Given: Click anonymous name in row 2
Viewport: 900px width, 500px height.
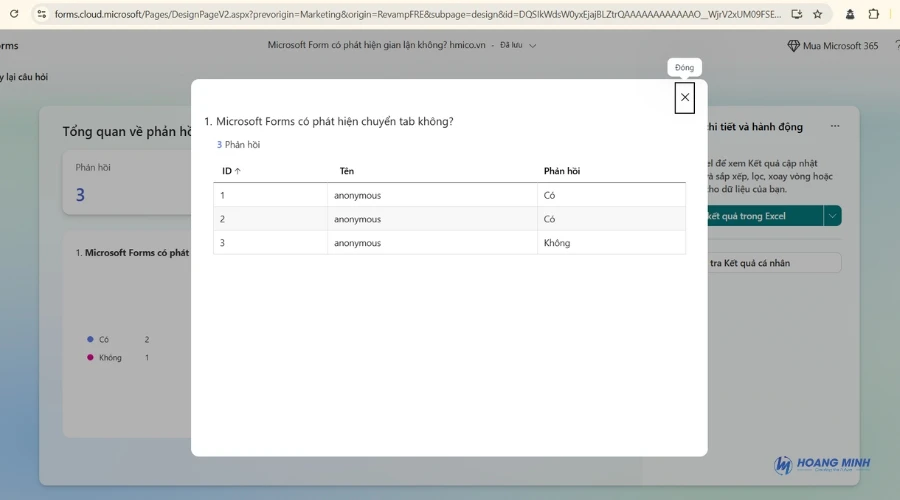Looking at the screenshot, I should point(358,219).
